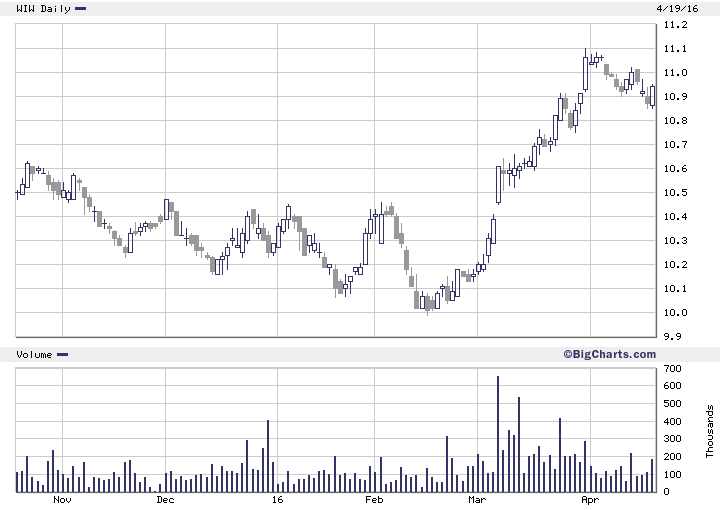Screen dimensions: 720x510
Task: Click the 10.8 price axis label
Action: click(x=675, y=121)
